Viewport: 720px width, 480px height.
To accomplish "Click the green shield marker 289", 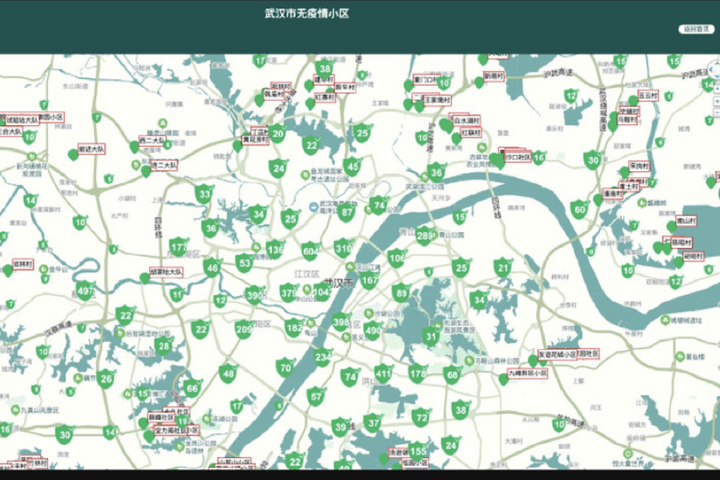I will [425, 237].
